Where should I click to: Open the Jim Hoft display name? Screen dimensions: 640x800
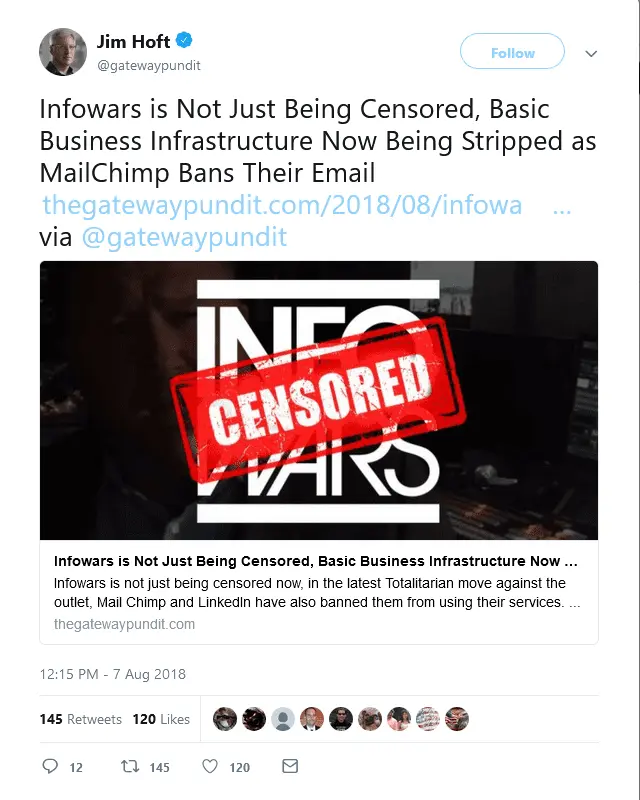tap(133, 41)
